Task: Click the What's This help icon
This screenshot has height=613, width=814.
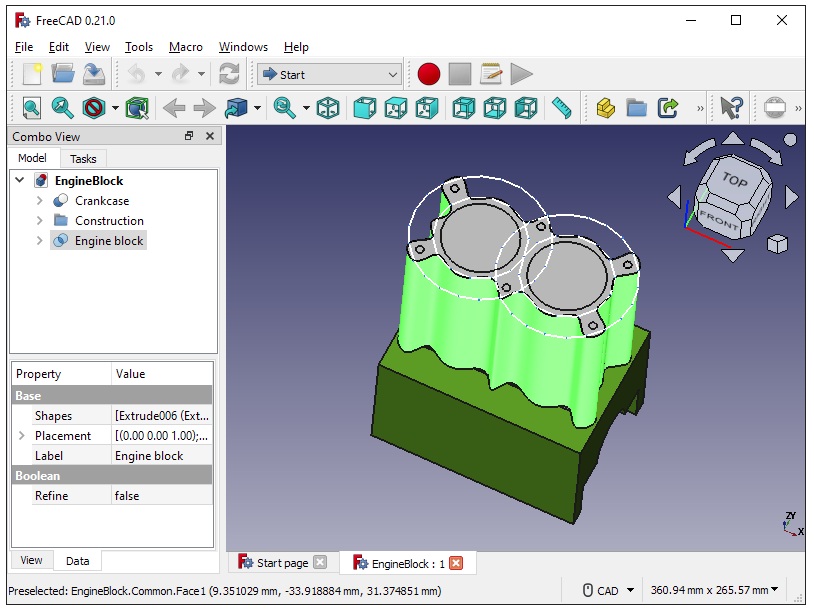Action: (x=732, y=108)
